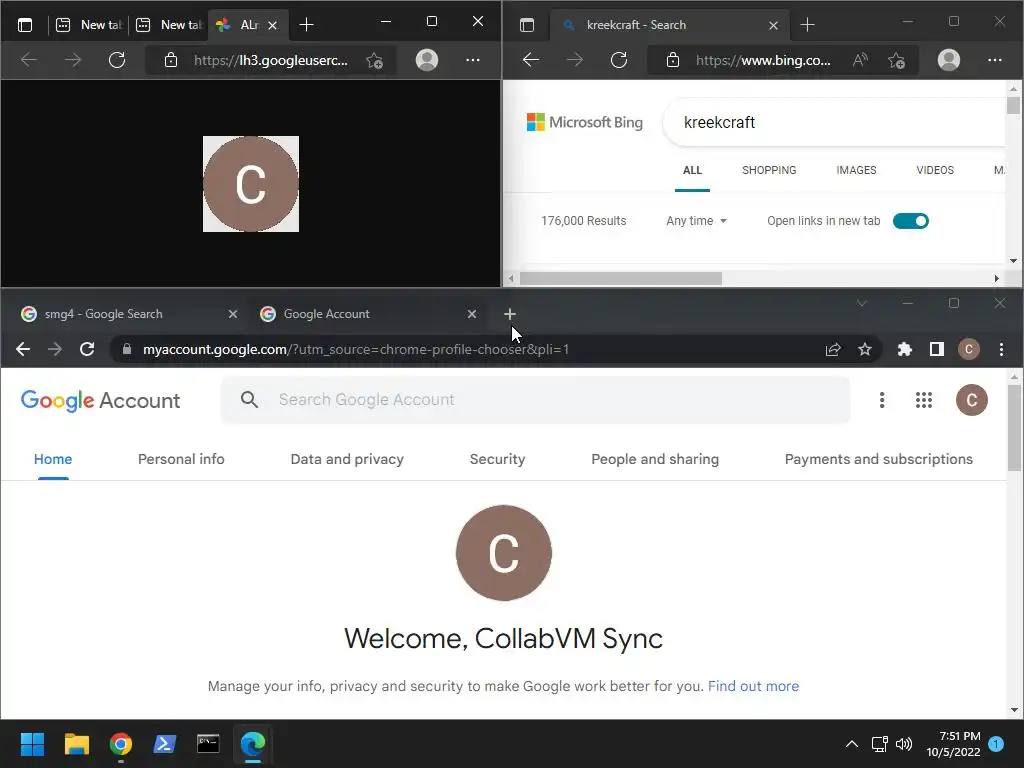Open profile avatar in Bing Edge window
1024x768 pixels.
tap(949, 60)
